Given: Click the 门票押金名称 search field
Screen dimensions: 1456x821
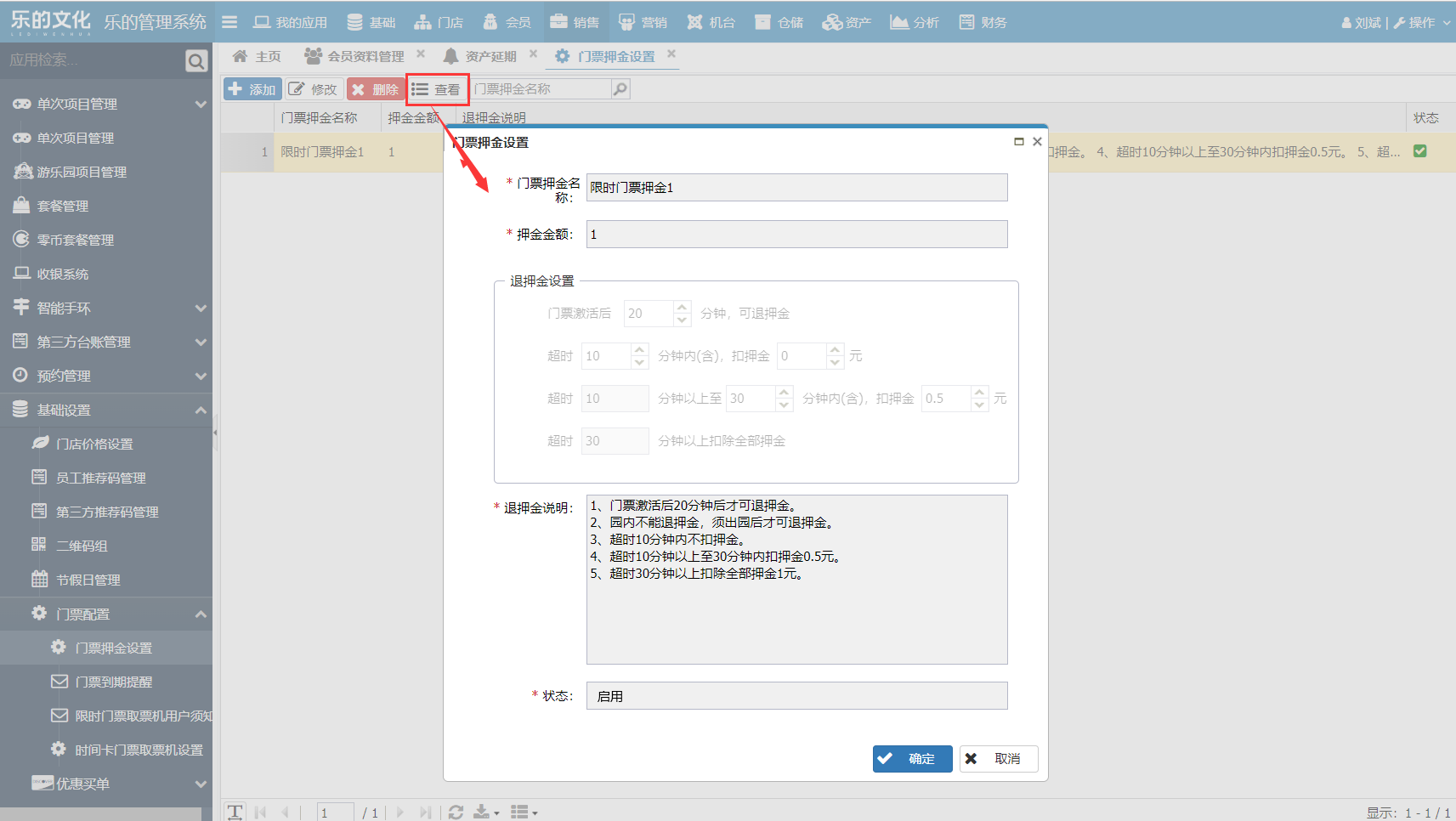Looking at the screenshot, I should [541, 89].
